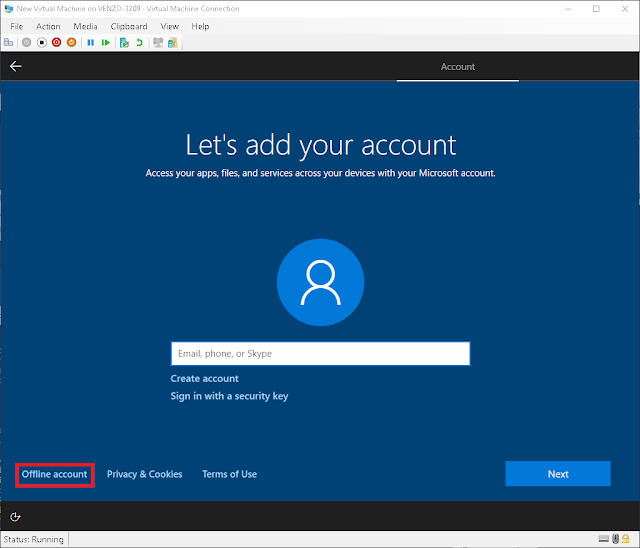The image size is (640, 548).
Task: Click the Virtual Machine Connection title bar icon
Action: 9,9
